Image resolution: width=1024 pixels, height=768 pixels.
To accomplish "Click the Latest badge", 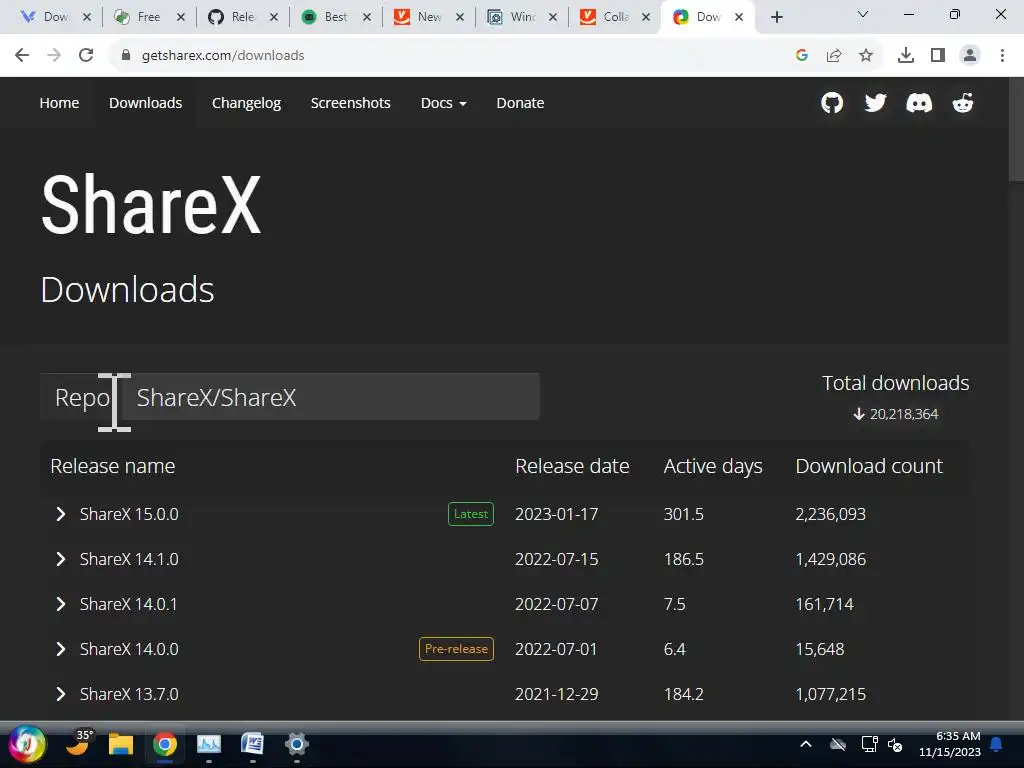I will (x=471, y=514).
